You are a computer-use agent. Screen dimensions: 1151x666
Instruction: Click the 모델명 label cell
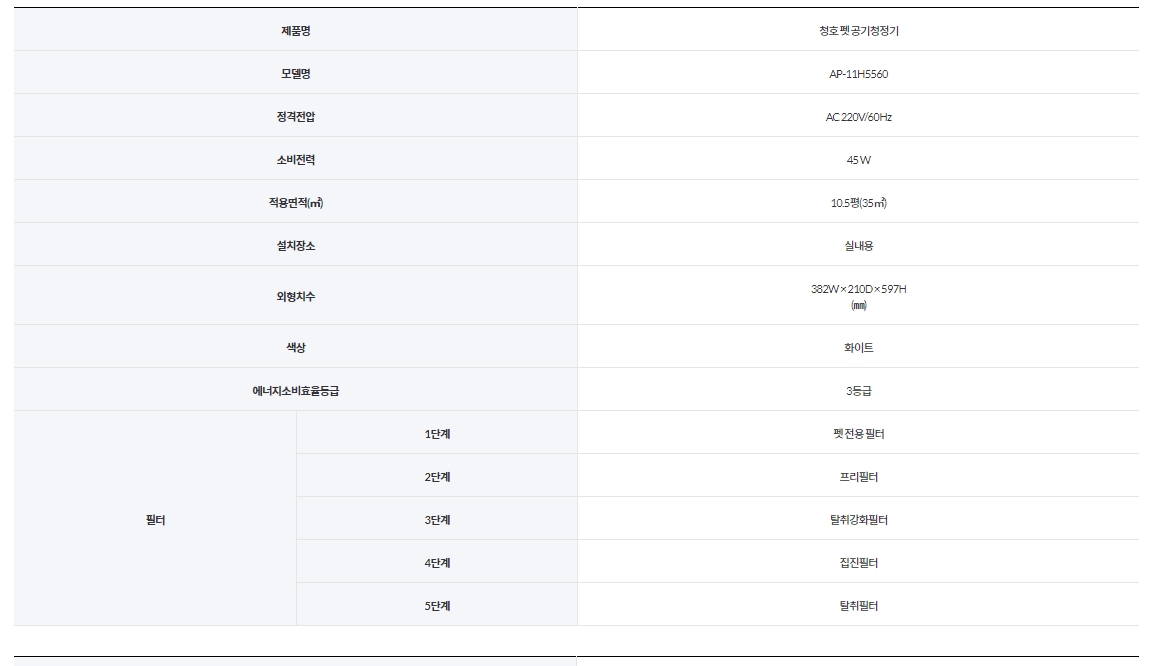pos(295,73)
